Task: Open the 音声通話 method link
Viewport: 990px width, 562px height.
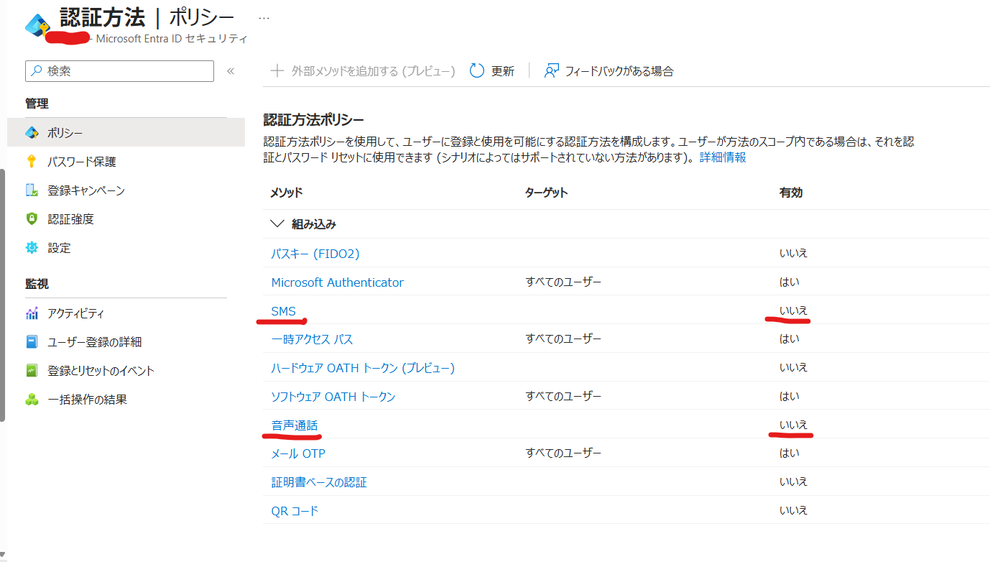Action: point(294,425)
